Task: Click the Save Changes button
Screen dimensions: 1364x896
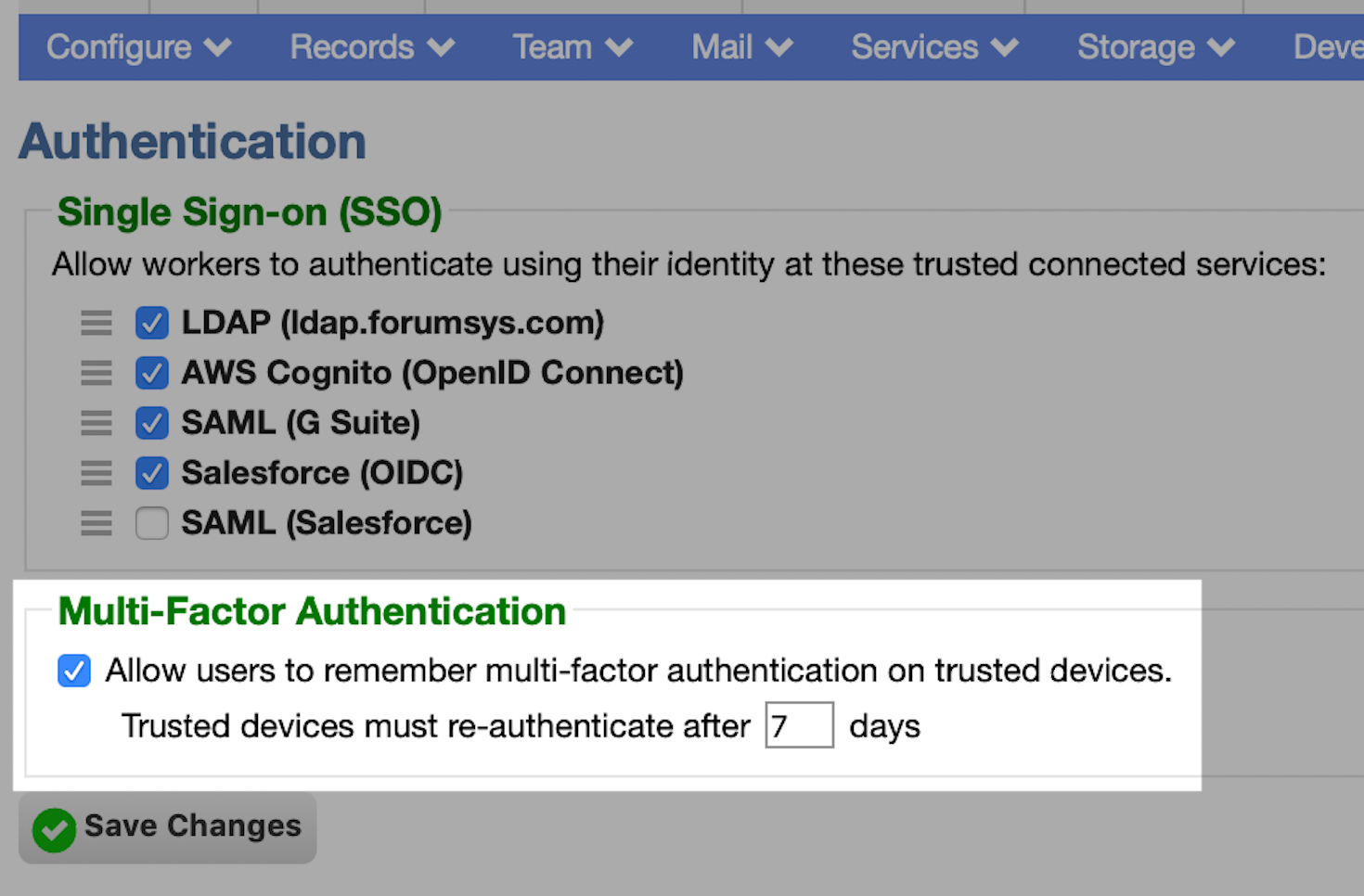Action: (168, 828)
